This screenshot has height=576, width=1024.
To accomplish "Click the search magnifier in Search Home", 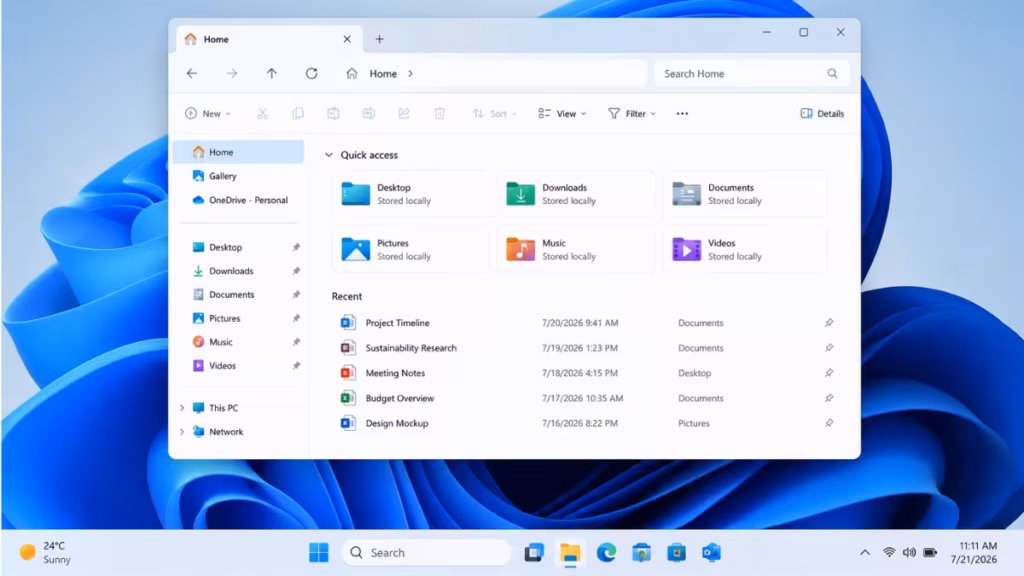I will click(832, 73).
